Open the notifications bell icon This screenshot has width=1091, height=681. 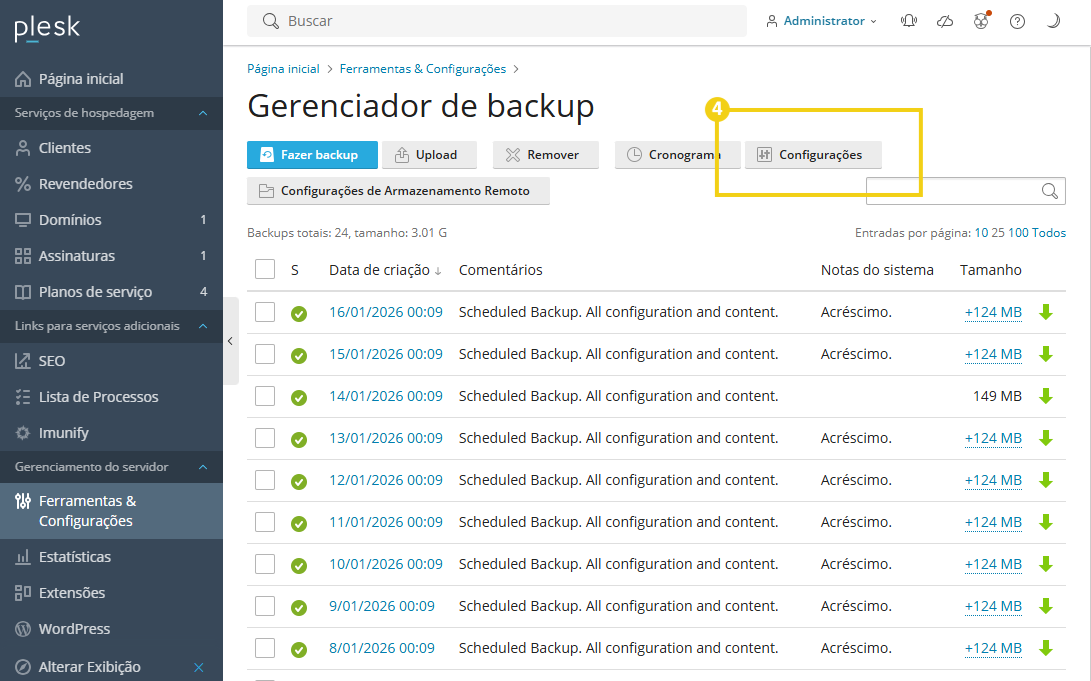tap(908, 20)
